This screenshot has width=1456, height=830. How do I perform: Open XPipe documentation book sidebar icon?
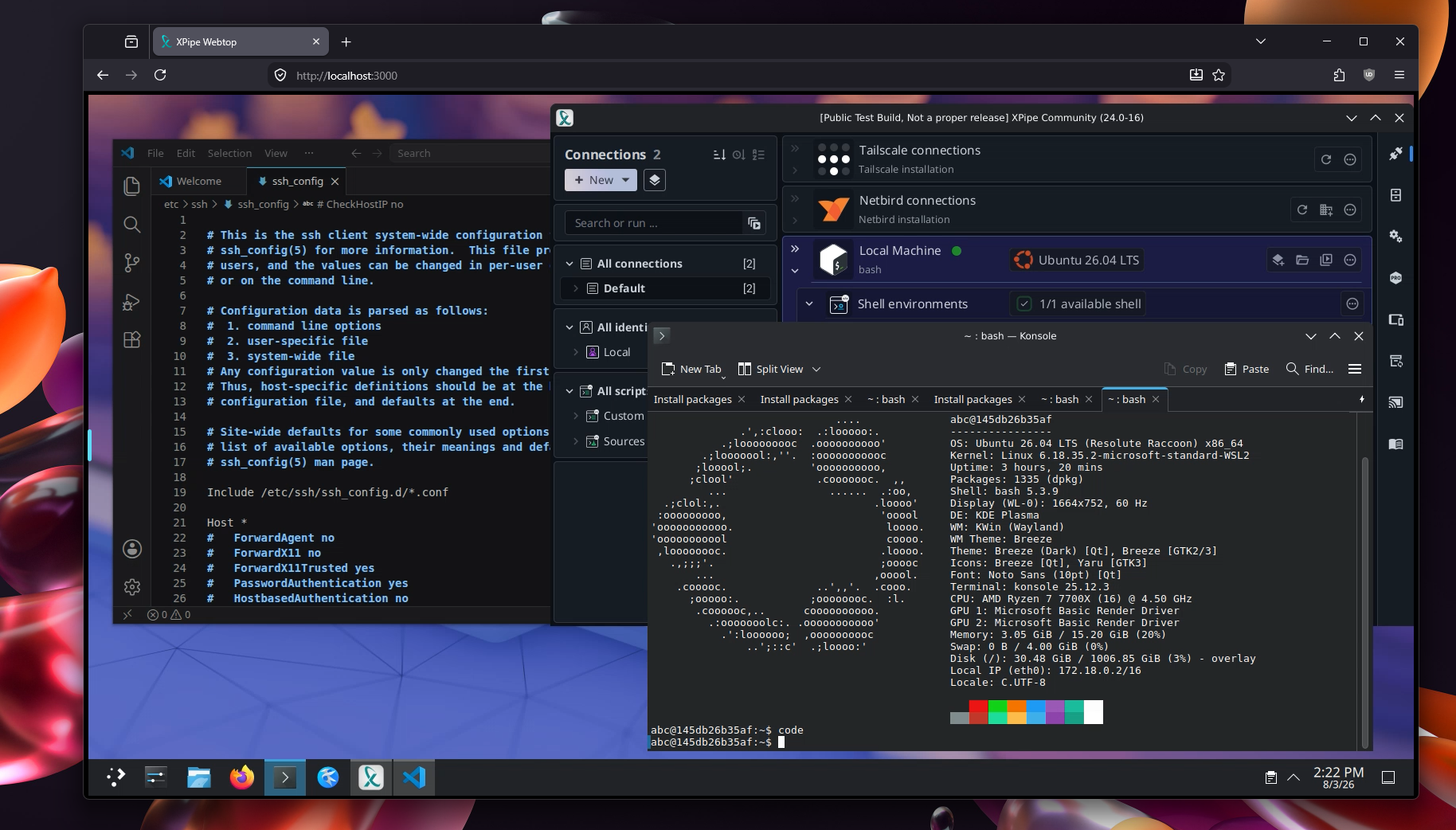click(x=1395, y=444)
